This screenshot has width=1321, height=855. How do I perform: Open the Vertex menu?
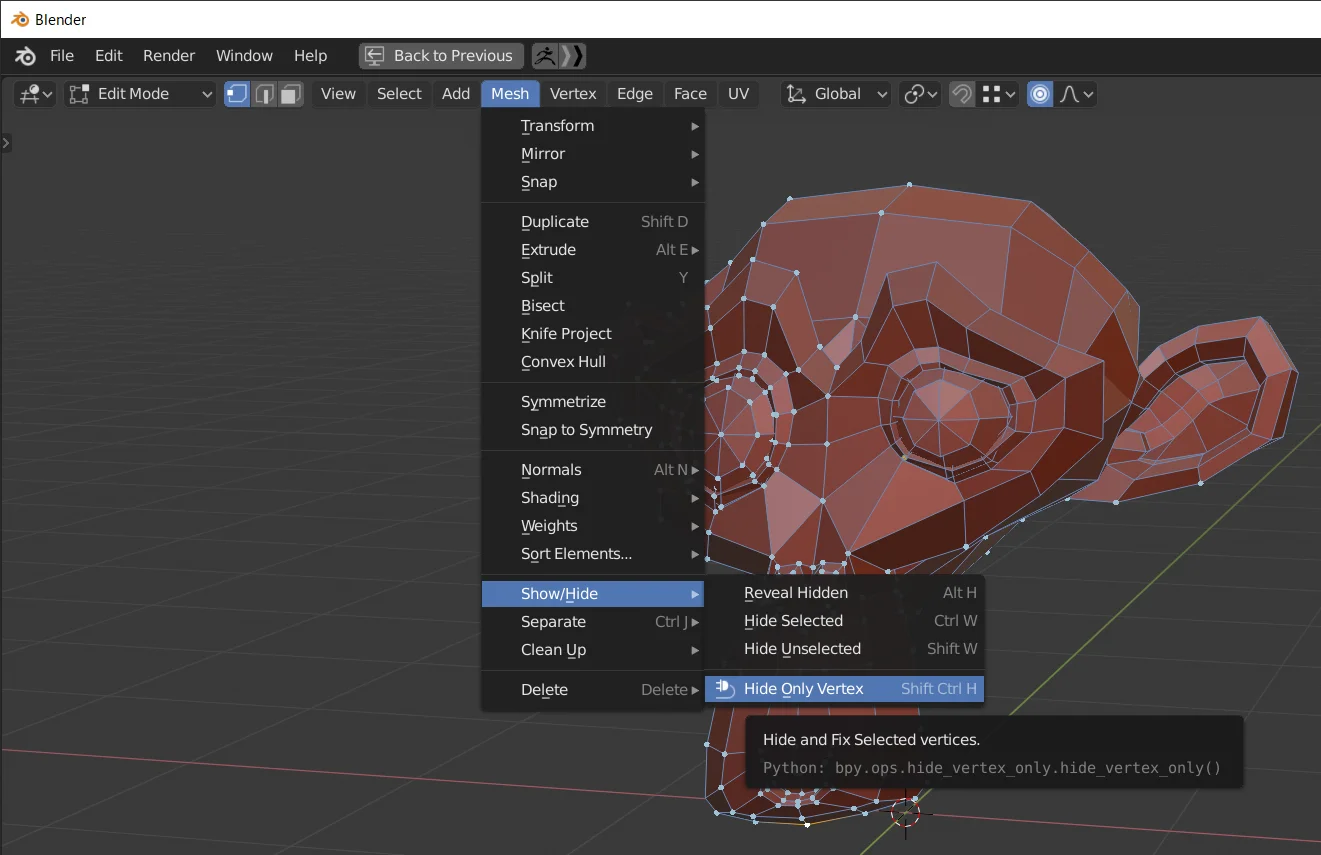[x=573, y=93]
